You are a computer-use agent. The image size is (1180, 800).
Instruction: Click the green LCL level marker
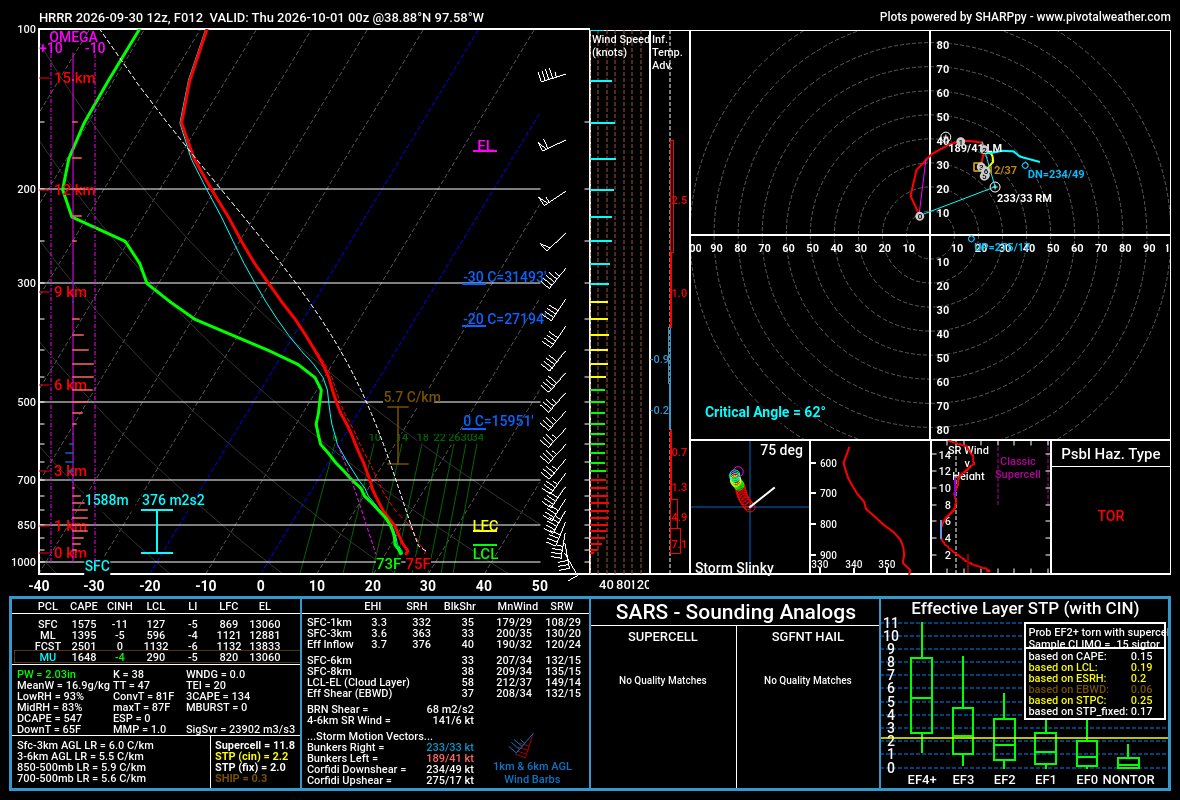tap(485, 553)
